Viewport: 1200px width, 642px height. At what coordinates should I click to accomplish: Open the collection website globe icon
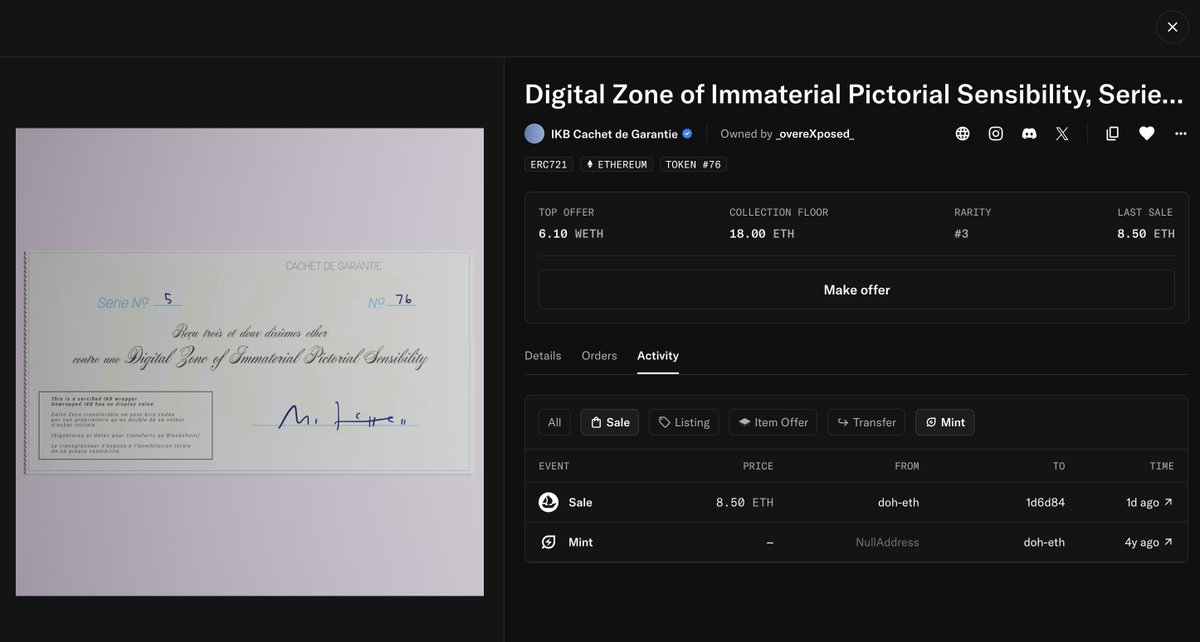pos(962,133)
